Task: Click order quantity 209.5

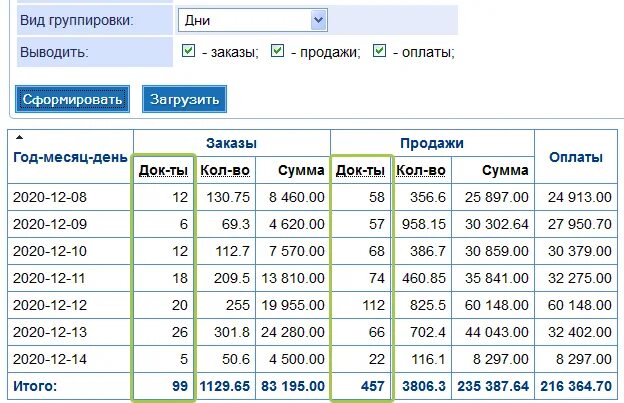Action: [232, 278]
